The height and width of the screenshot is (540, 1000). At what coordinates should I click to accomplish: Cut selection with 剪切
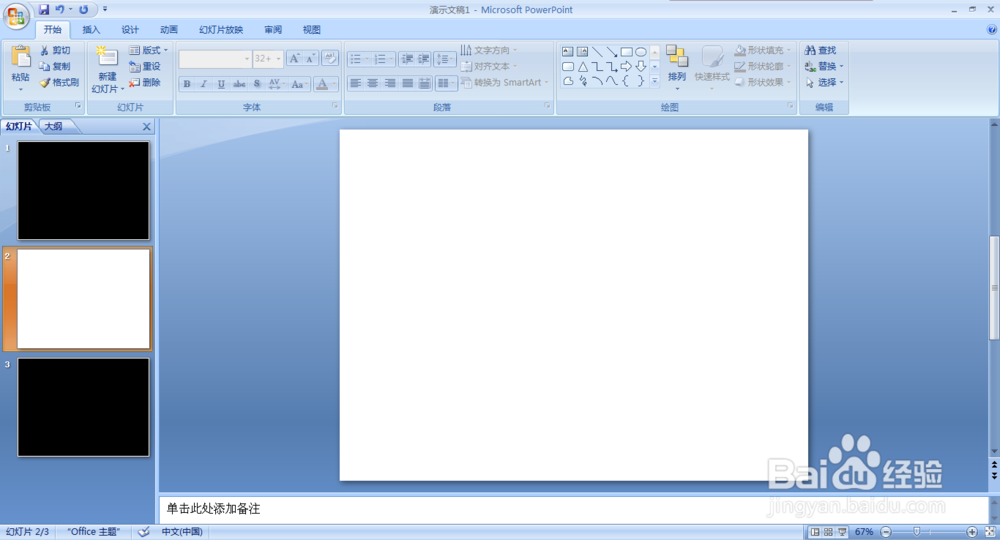(55, 50)
